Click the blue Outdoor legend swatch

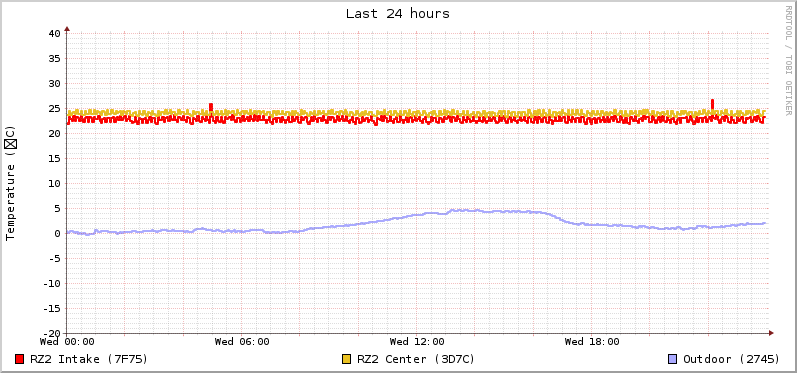click(x=672, y=359)
